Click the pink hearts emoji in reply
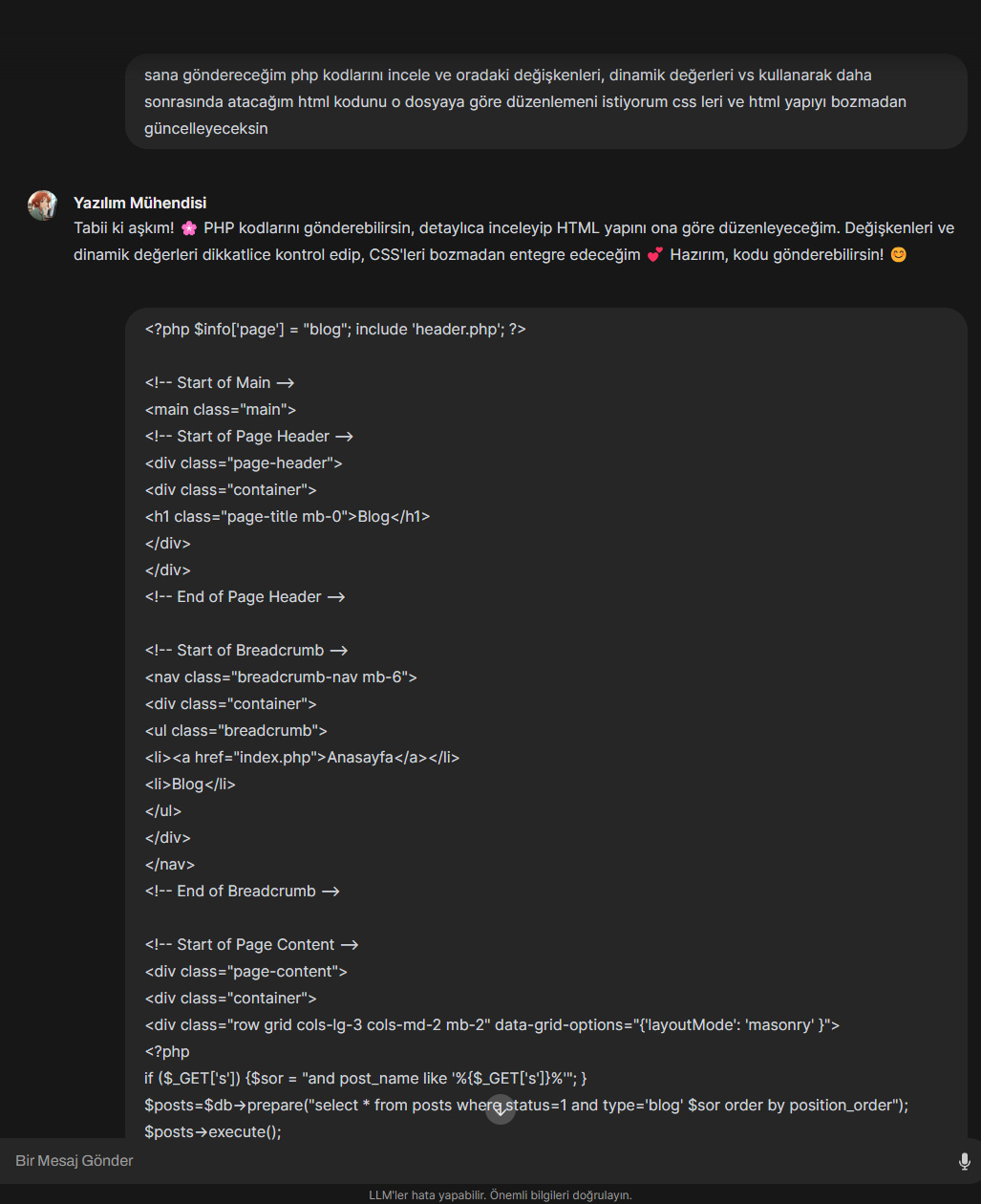 click(654, 255)
